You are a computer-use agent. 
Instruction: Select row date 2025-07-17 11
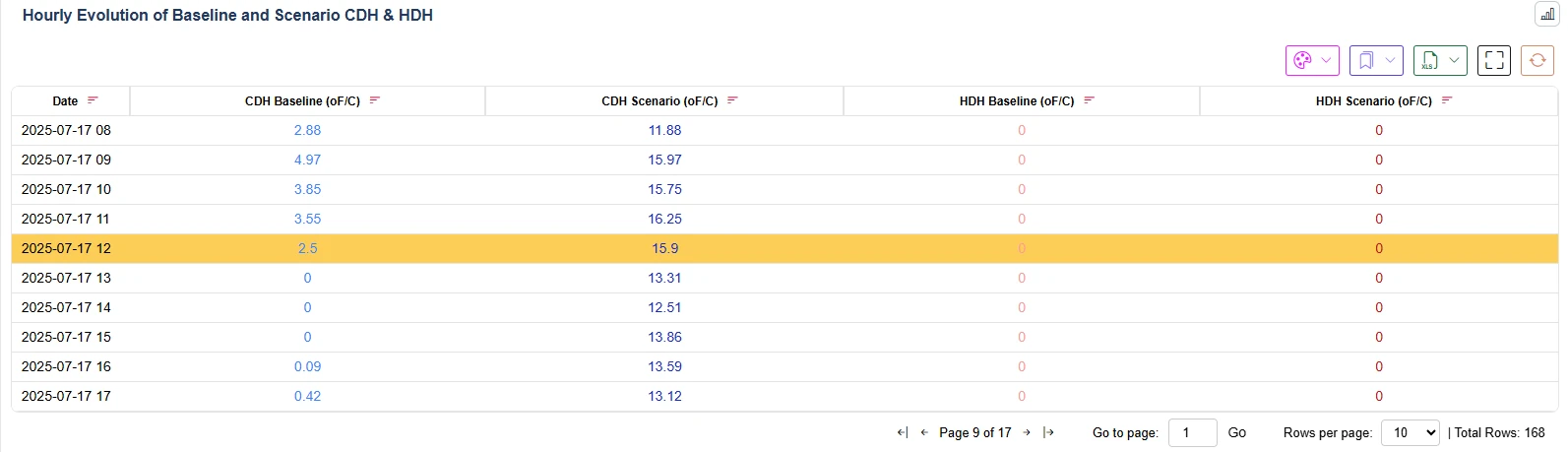(66, 219)
